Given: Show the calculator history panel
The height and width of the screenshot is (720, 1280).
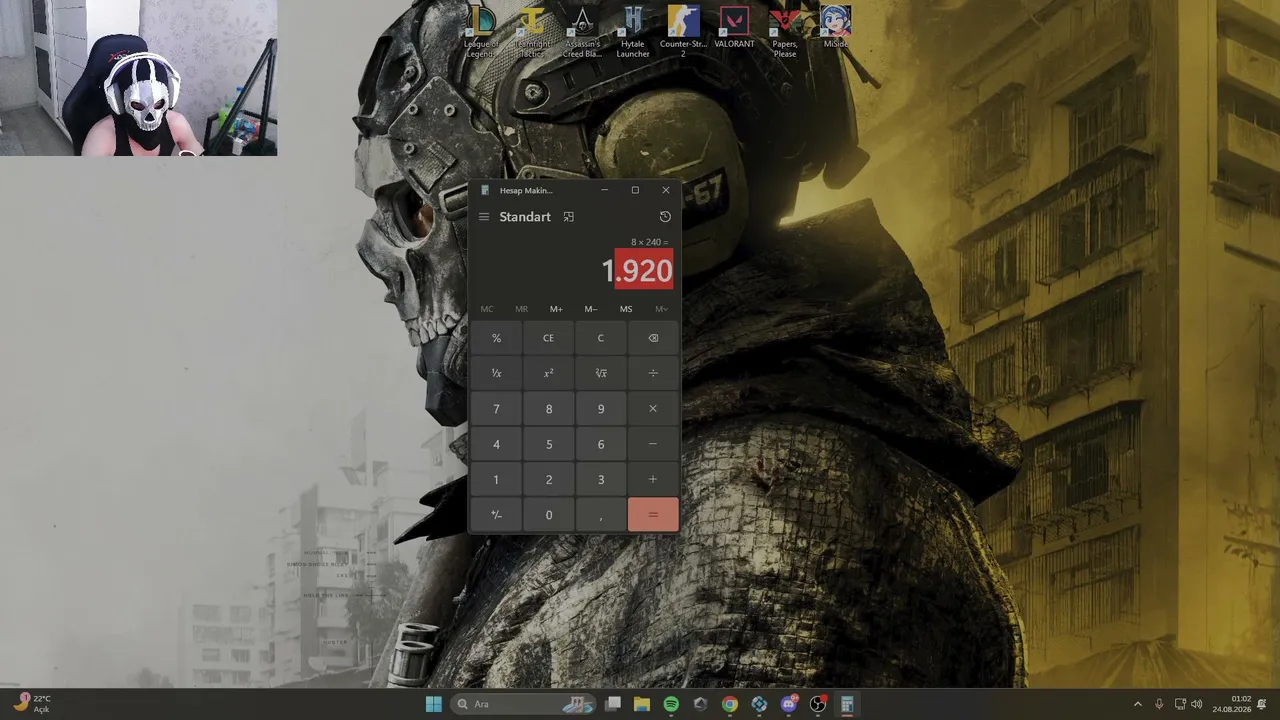Looking at the screenshot, I should tap(665, 217).
